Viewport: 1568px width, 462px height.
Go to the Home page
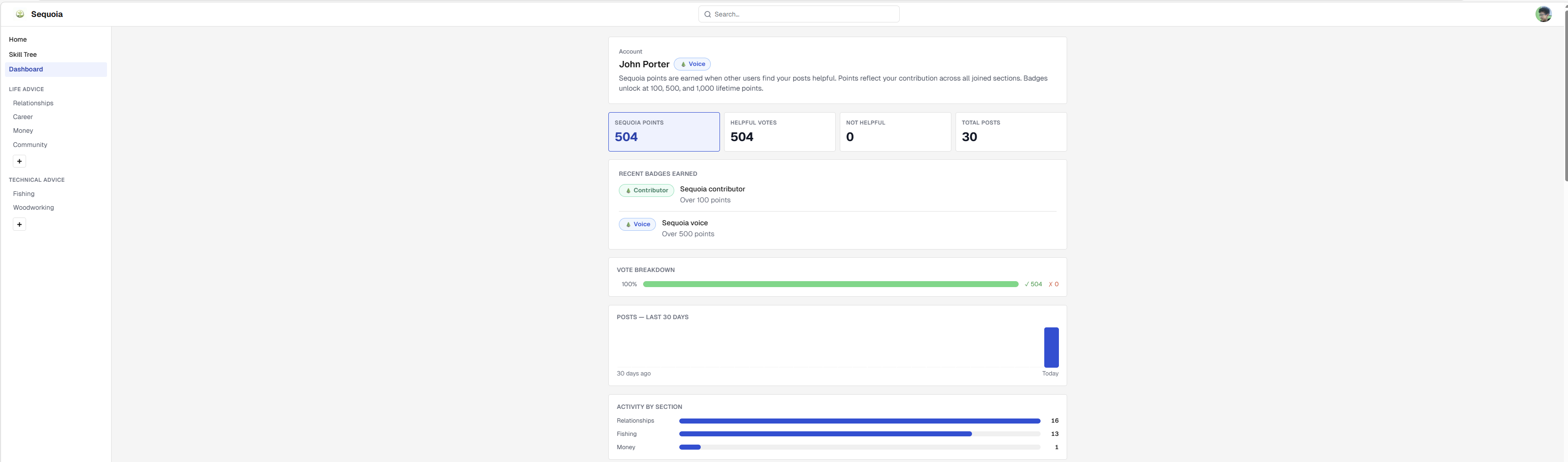tap(18, 40)
